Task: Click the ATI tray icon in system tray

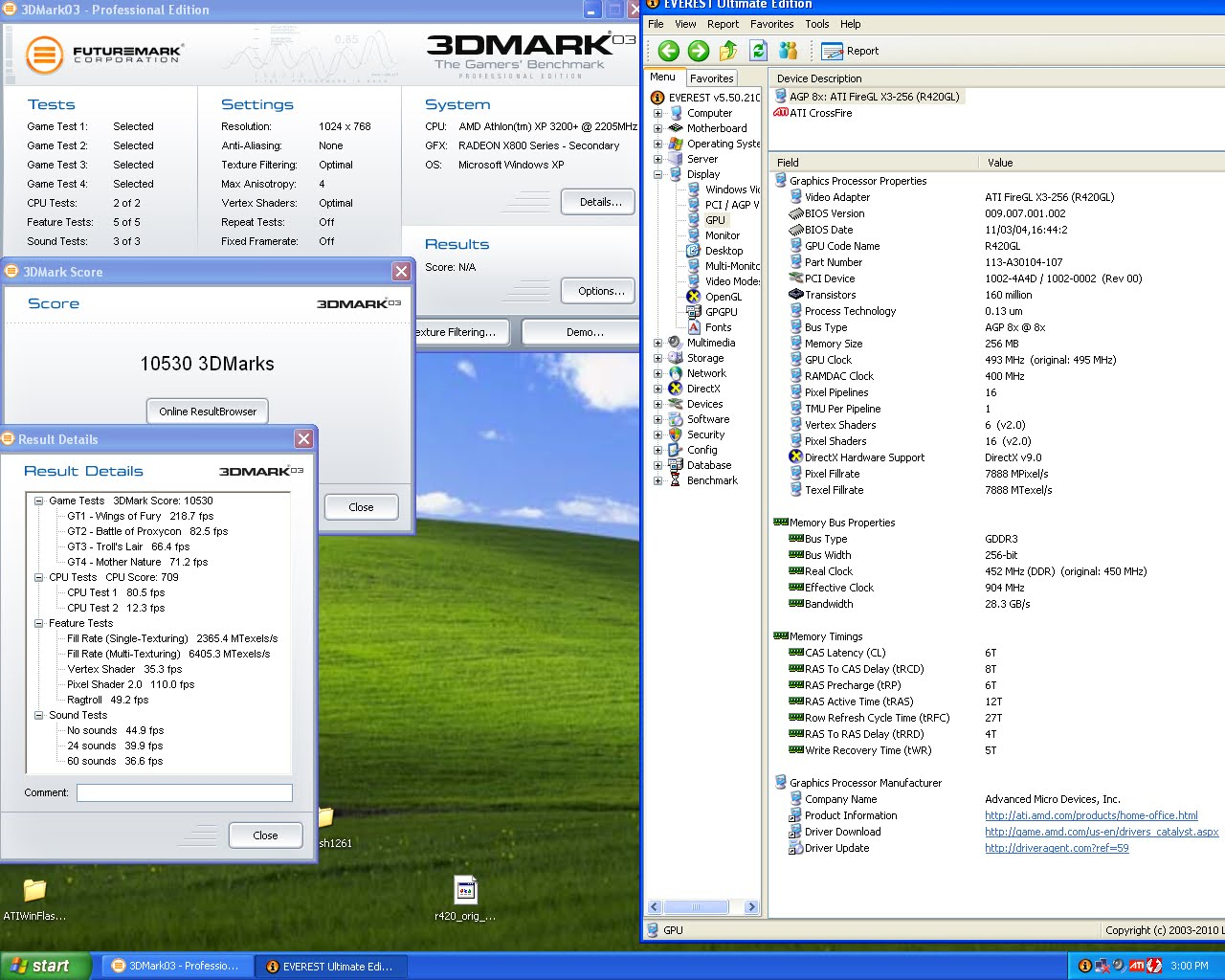Action: 1137,966
